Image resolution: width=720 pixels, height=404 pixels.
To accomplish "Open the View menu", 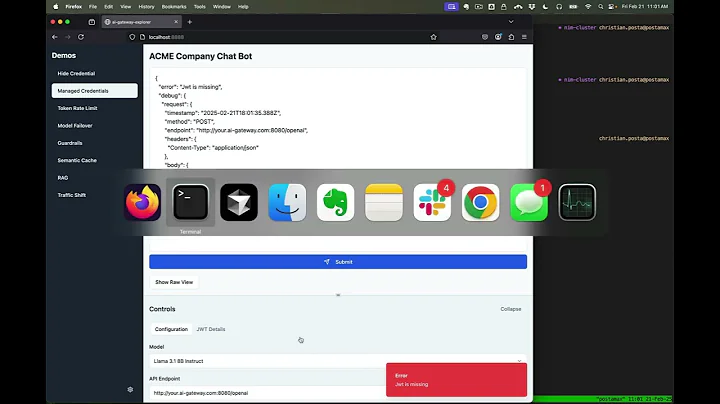I will pos(125,6).
